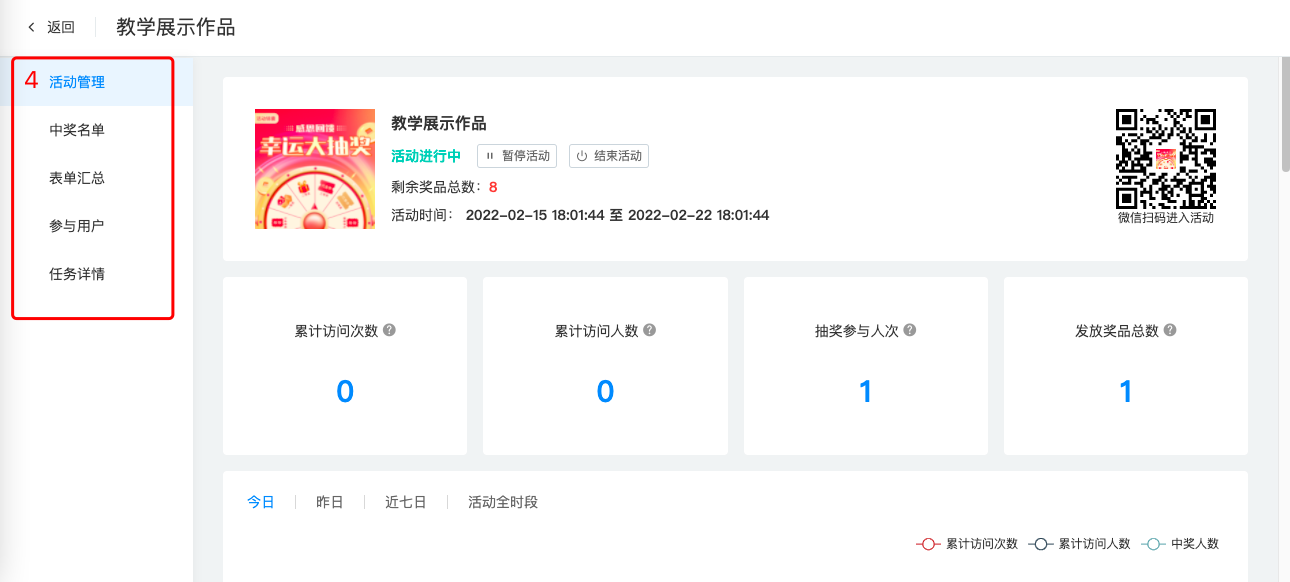Click the 幸运大抽奖 activity thumbnail
Viewport: 1290px width, 582px height.
pos(315,169)
